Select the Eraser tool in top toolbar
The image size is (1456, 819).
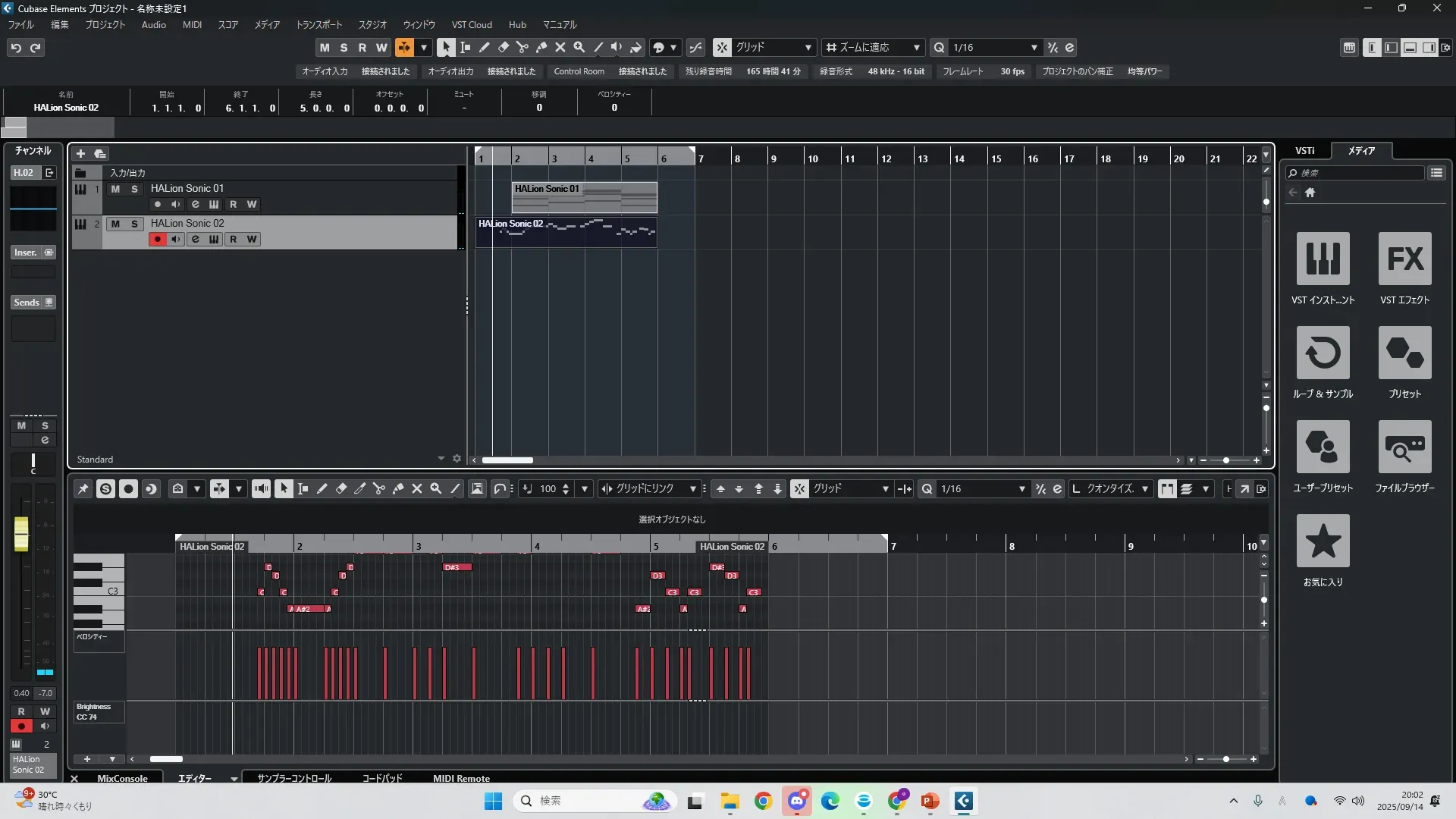pos(504,47)
